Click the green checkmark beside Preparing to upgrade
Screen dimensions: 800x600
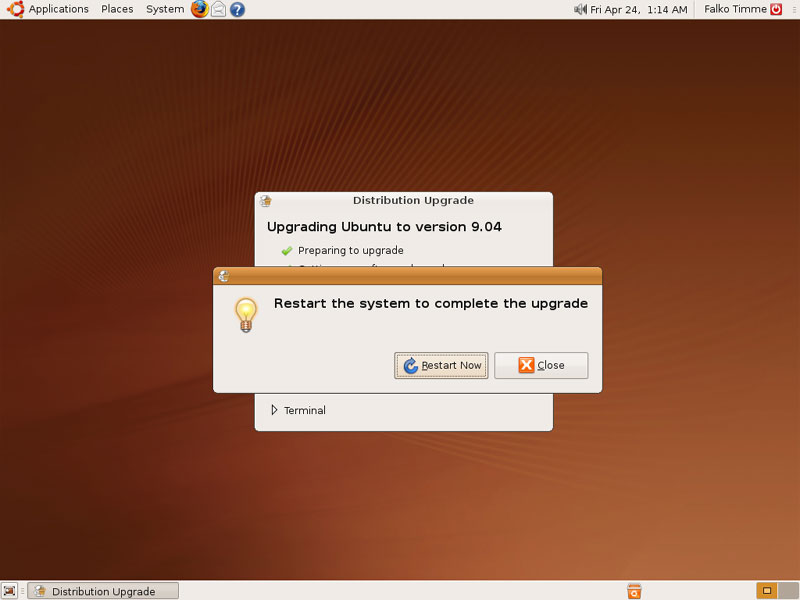pos(287,251)
